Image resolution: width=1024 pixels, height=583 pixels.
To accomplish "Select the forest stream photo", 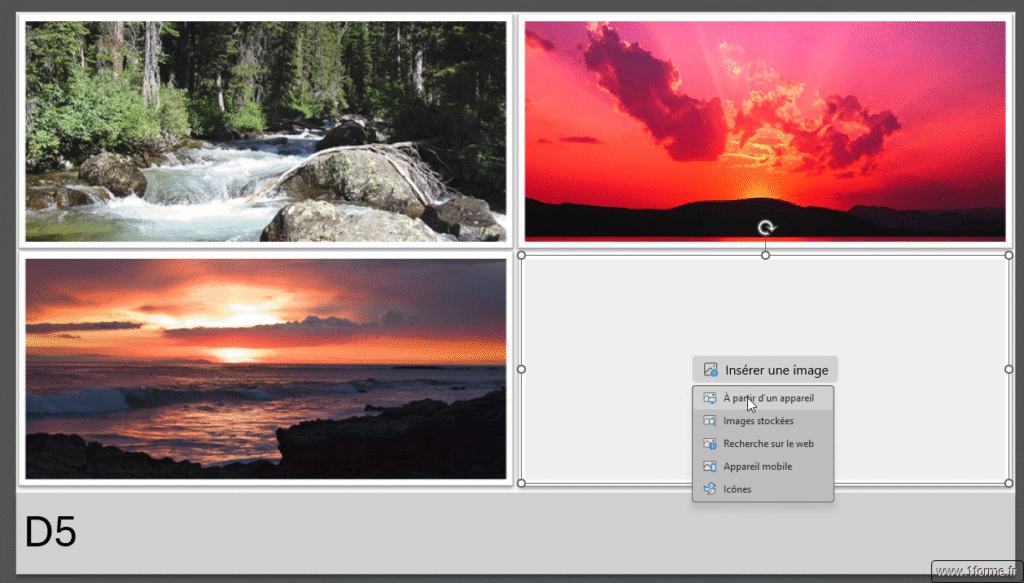I will [264, 130].
